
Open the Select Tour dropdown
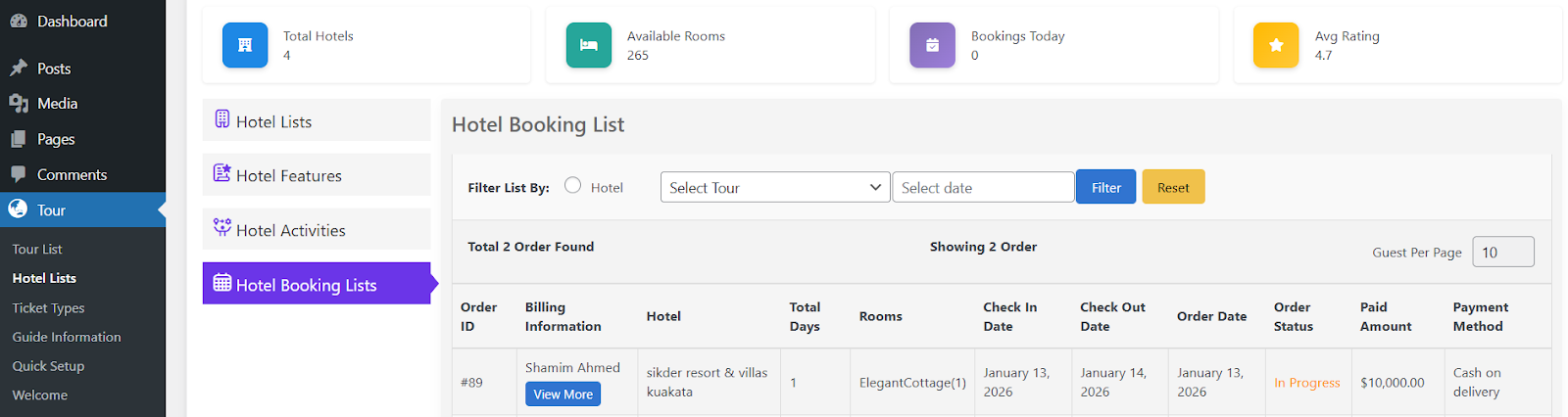coord(774,187)
